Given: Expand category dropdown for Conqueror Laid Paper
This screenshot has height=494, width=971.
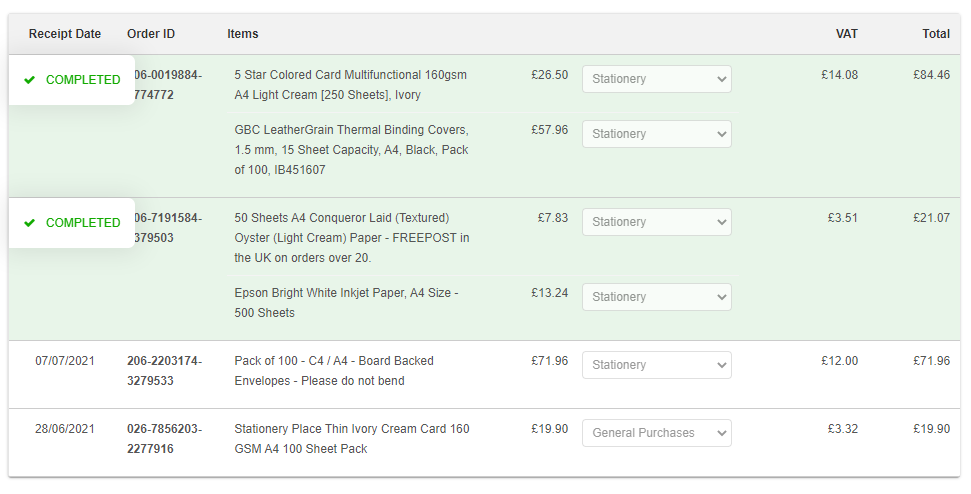Looking at the screenshot, I should coord(656,222).
